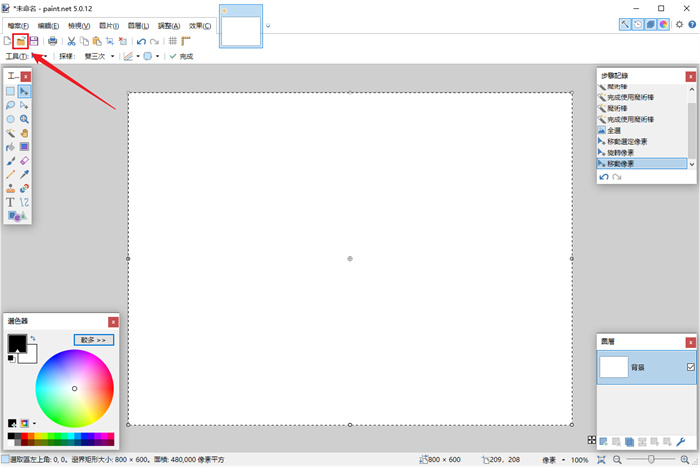Select the Clone Stamp tool

click(x=11, y=188)
